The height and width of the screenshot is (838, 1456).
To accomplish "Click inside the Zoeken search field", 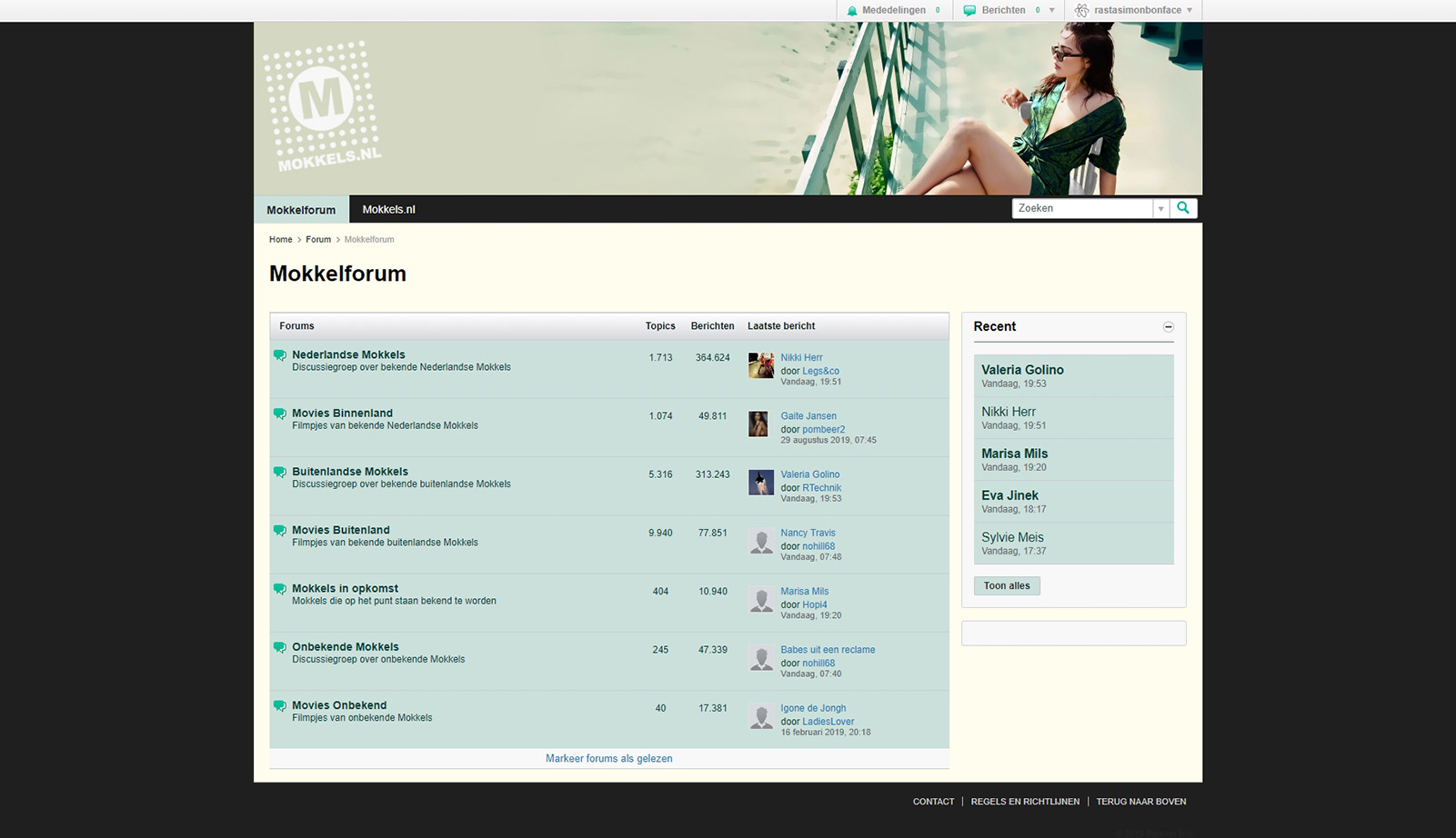I will (1082, 208).
